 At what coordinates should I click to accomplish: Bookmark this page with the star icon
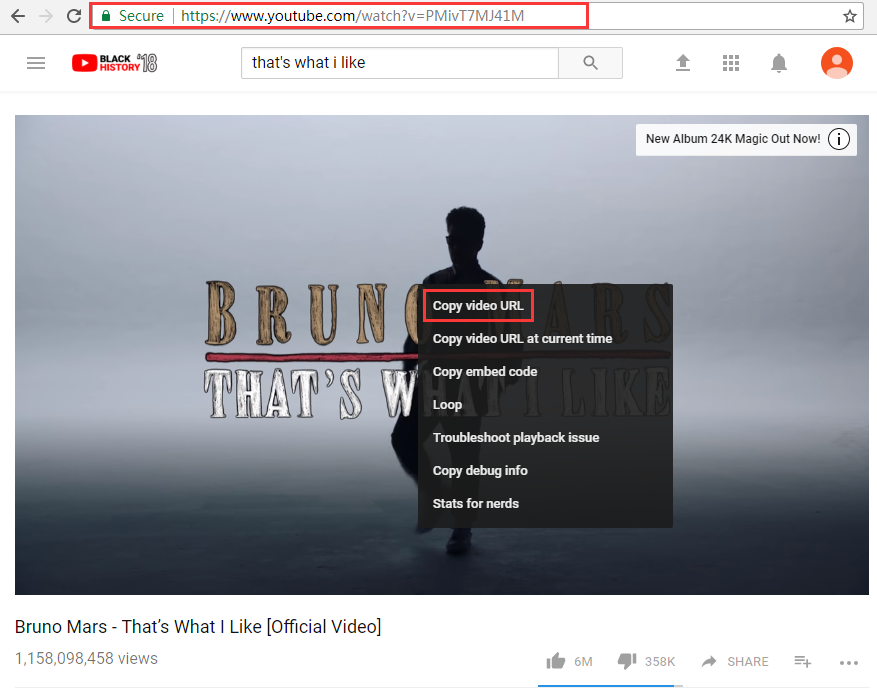click(850, 16)
